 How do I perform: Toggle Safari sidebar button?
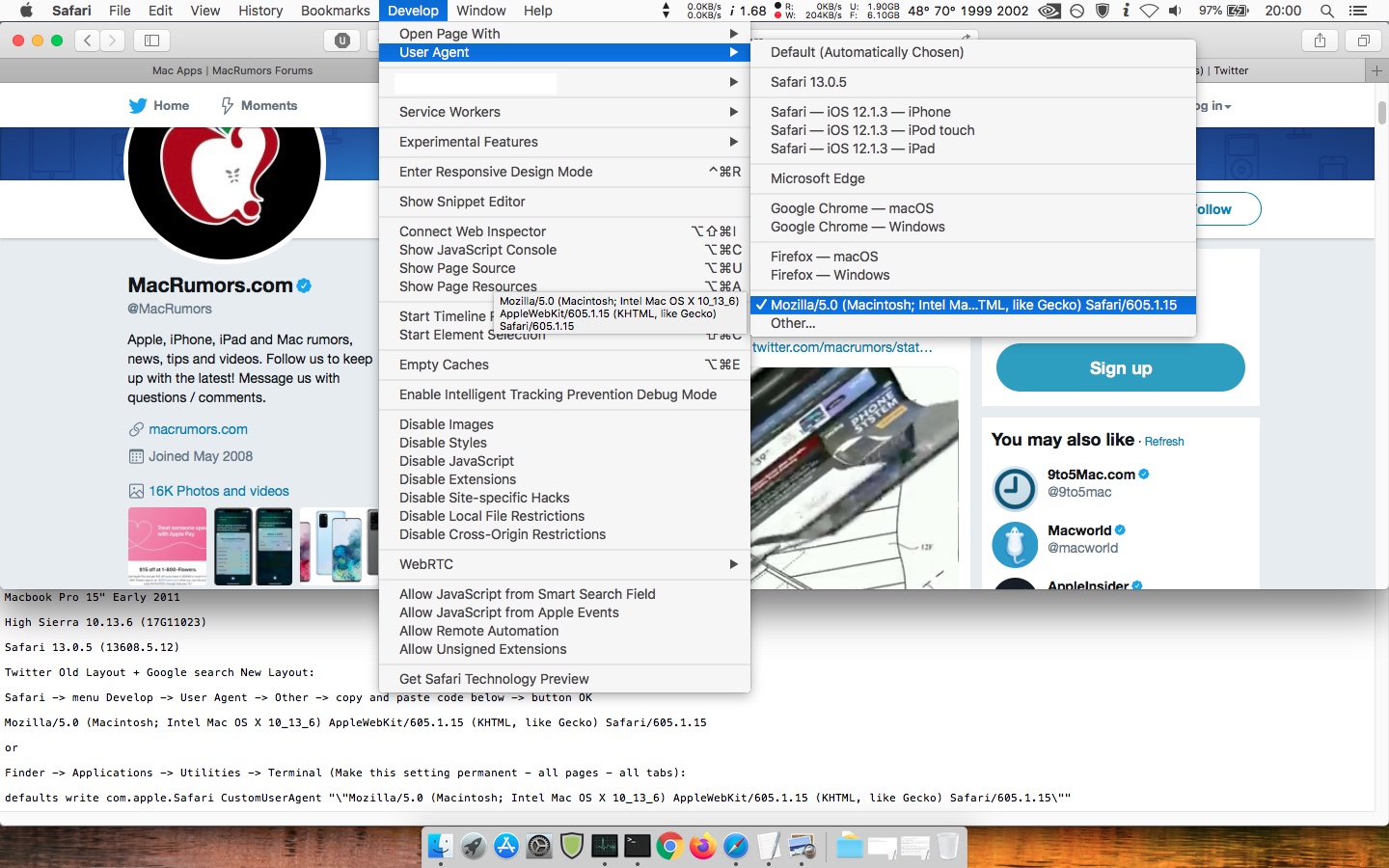151,41
